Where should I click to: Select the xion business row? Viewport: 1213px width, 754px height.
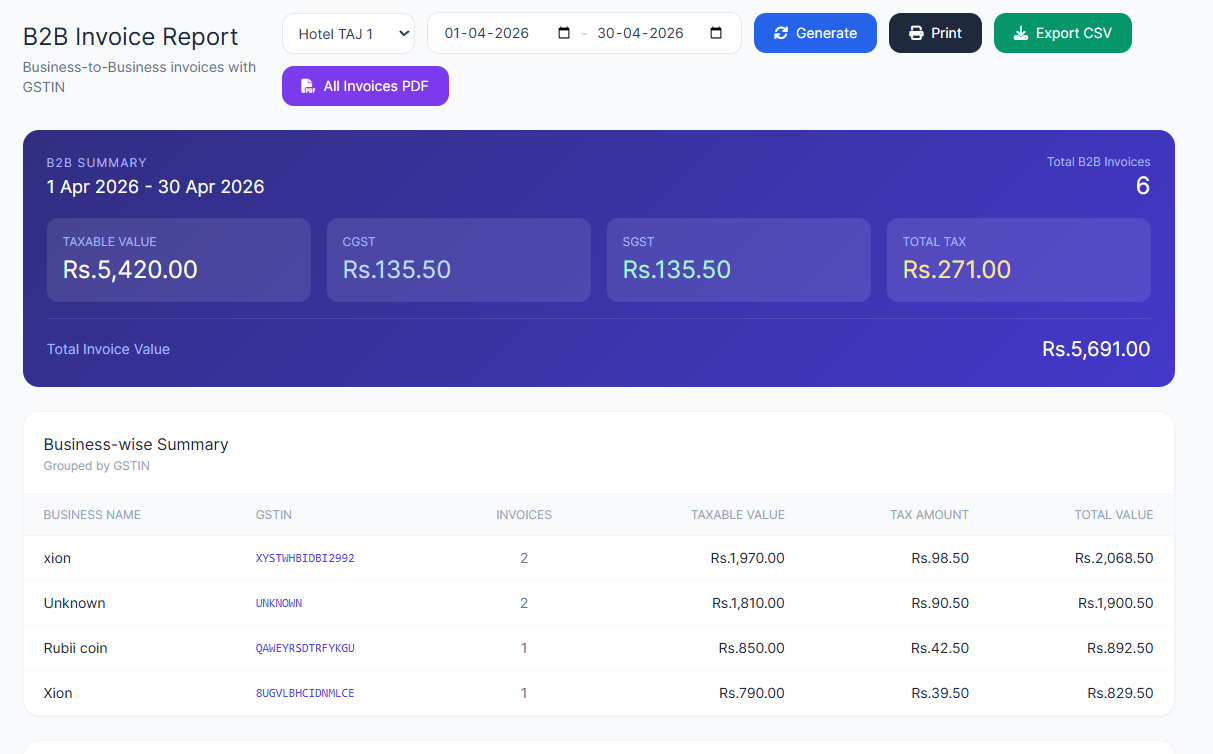58,558
